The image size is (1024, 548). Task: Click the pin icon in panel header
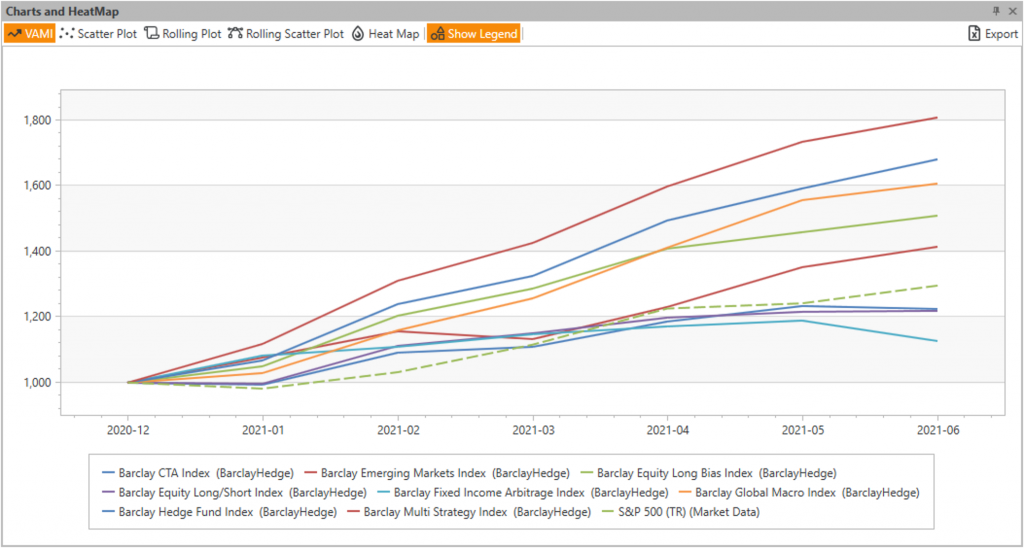(x=996, y=10)
